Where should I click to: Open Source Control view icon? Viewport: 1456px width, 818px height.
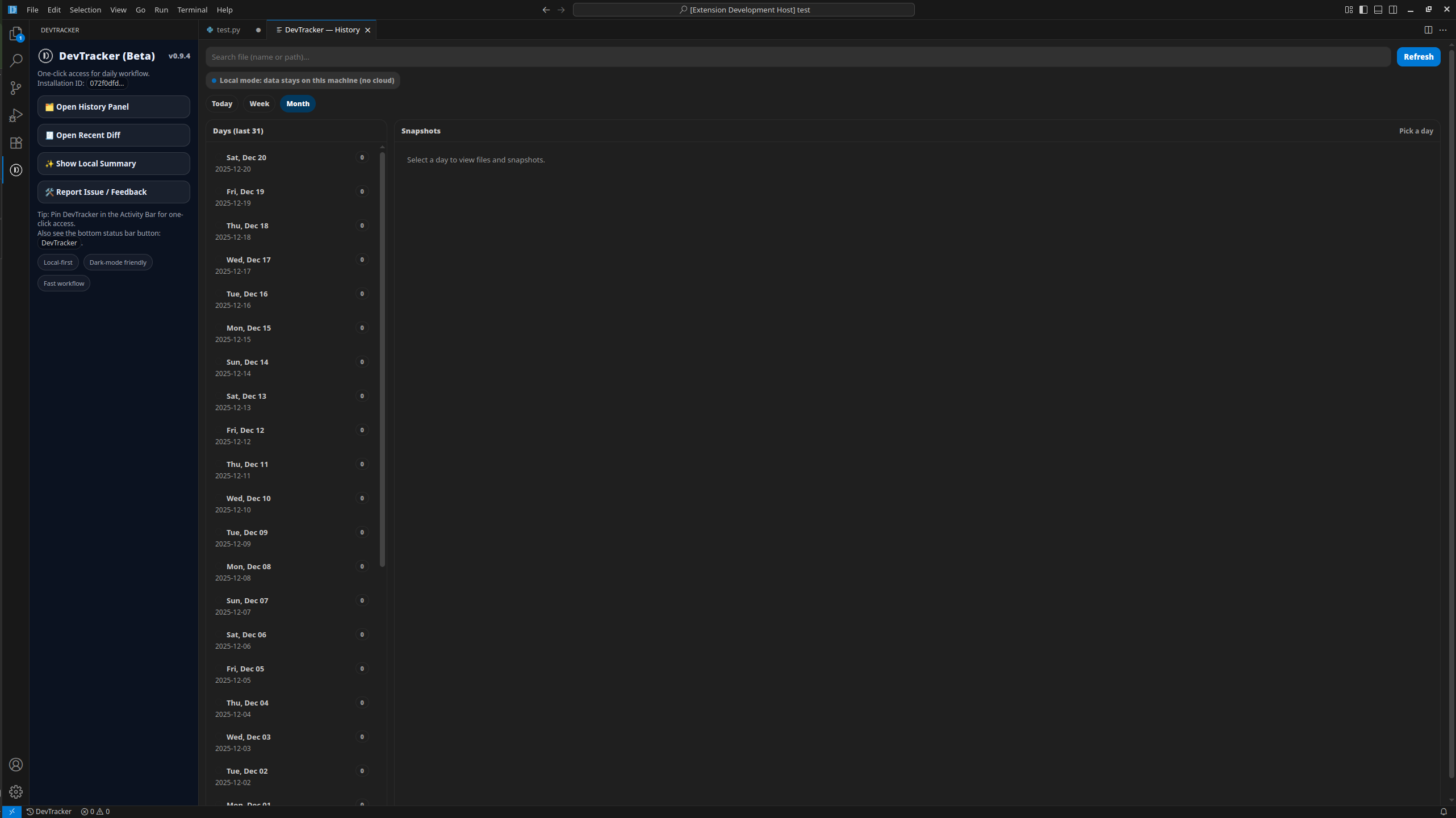tap(16, 87)
